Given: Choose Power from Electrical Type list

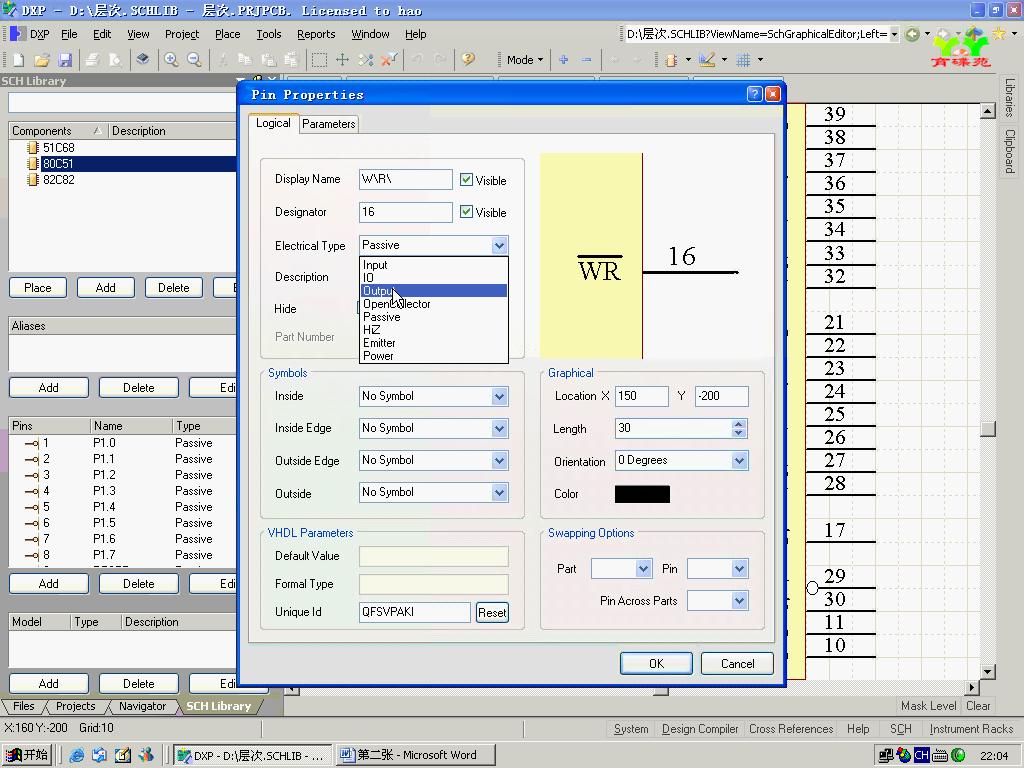Looking at the screenshot, I should pyautogui.click(x=434, y=356).
